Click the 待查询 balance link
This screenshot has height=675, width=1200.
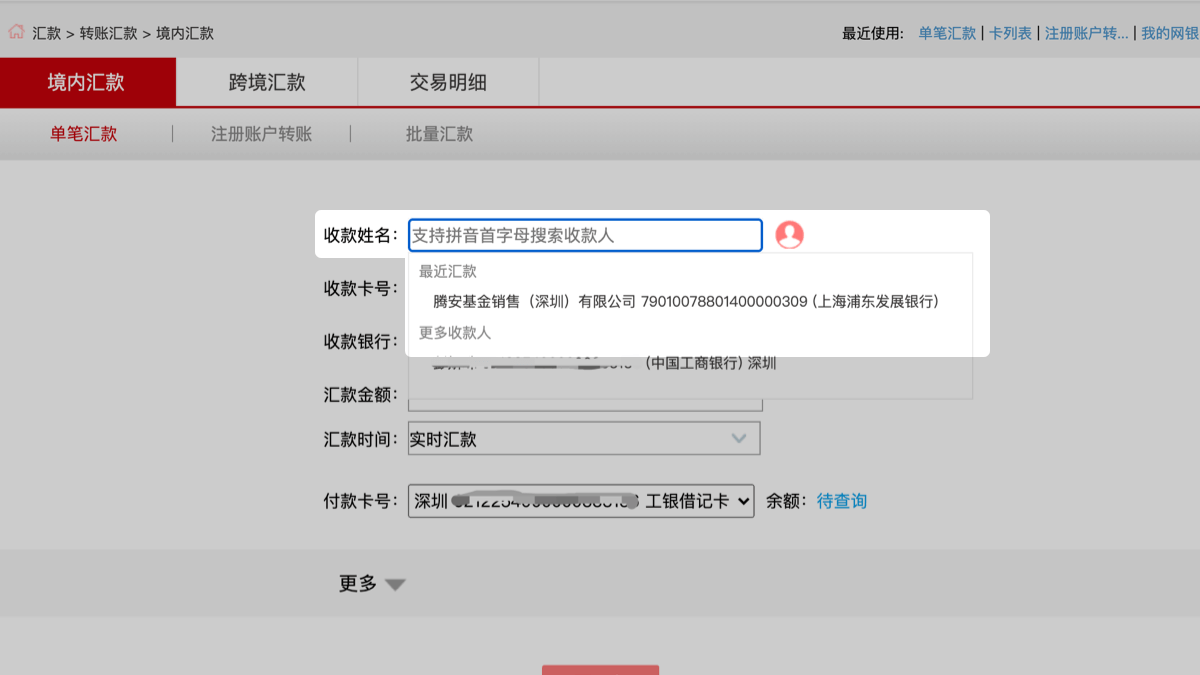(841, 501)
